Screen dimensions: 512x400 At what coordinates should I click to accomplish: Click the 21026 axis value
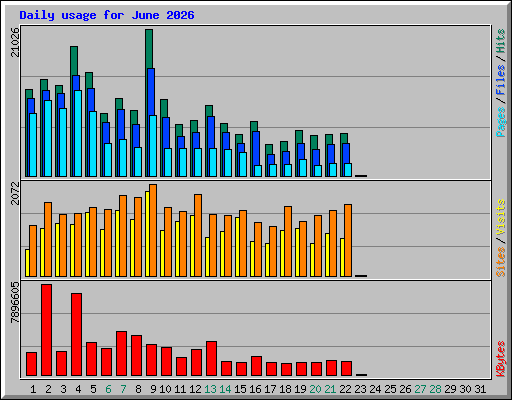pos(15,42)
